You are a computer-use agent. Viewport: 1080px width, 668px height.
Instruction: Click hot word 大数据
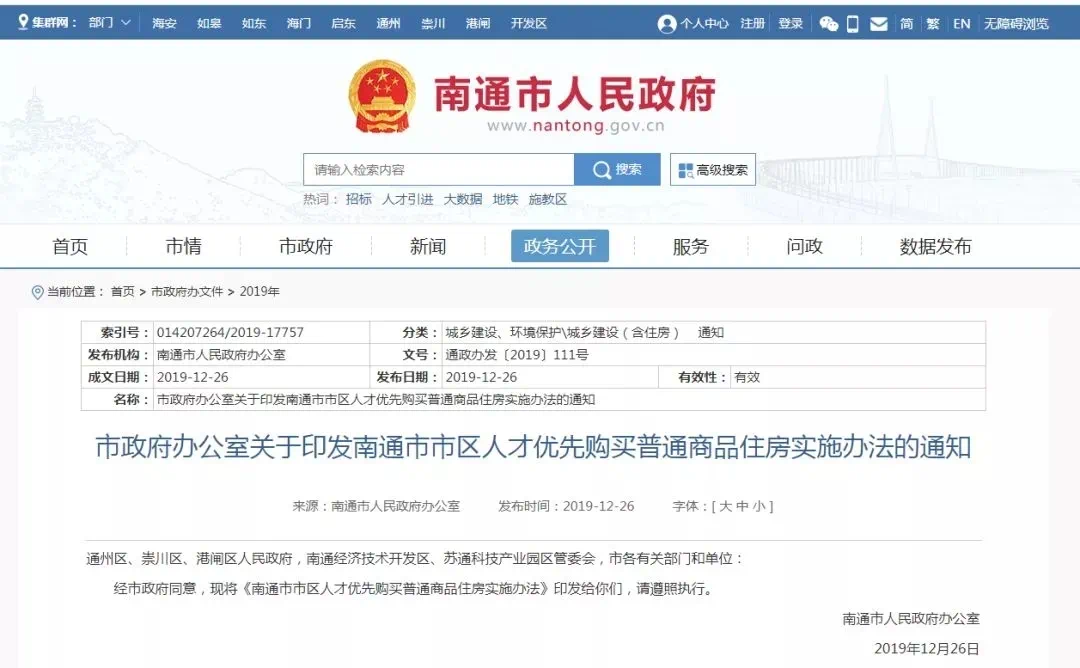pos(463,199)
